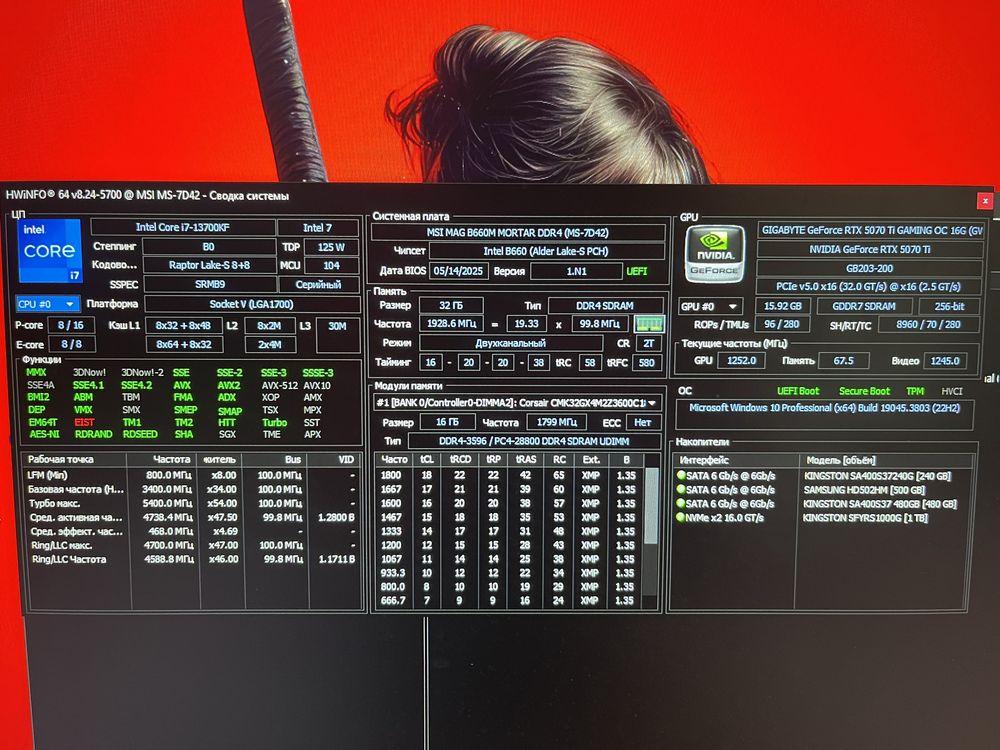Click the 'SRMB9' SSPEC value
The image size is (1000, 750).
209,284
